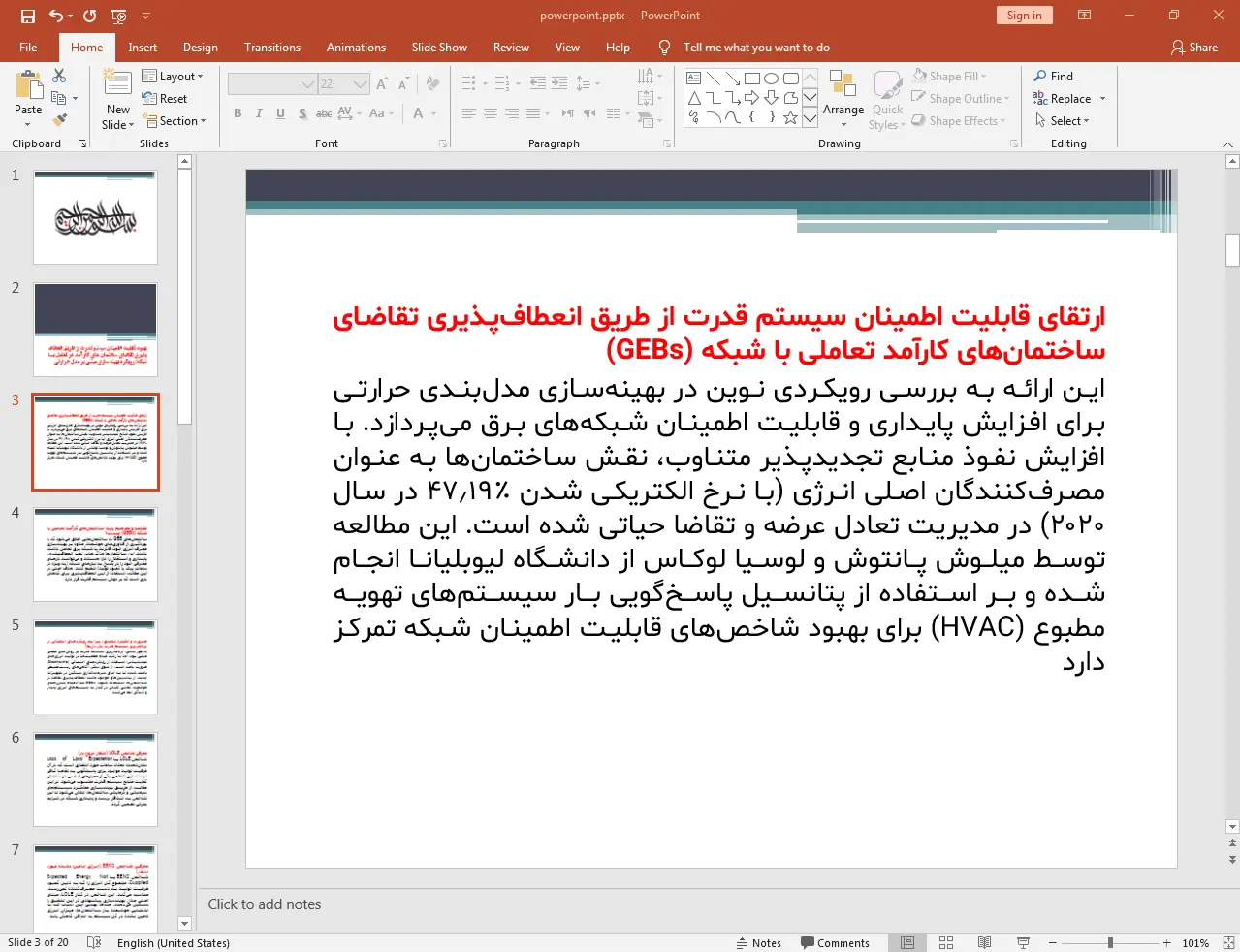
Task: Click the Cut scissors icon
Action: 59,76
